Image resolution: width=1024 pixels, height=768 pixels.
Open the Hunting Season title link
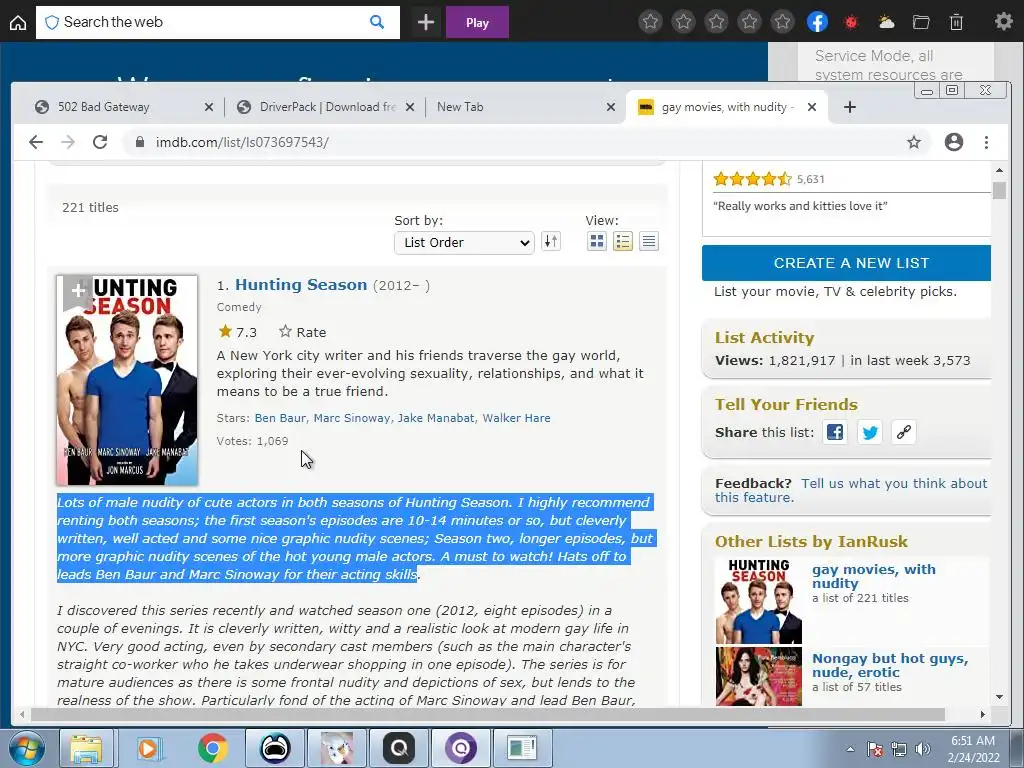pos(301,284)
